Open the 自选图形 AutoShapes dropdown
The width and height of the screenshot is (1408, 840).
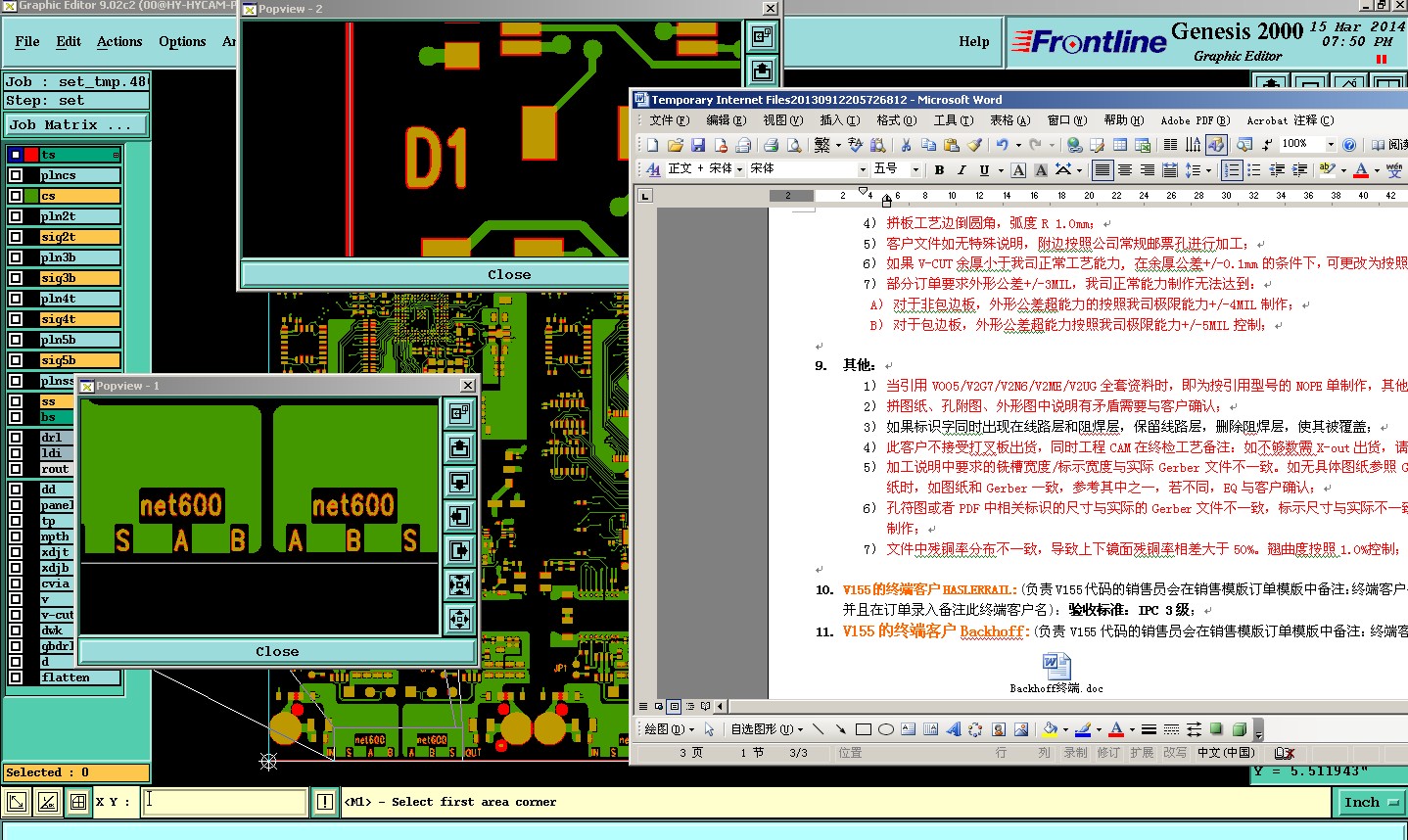point(766,729)
